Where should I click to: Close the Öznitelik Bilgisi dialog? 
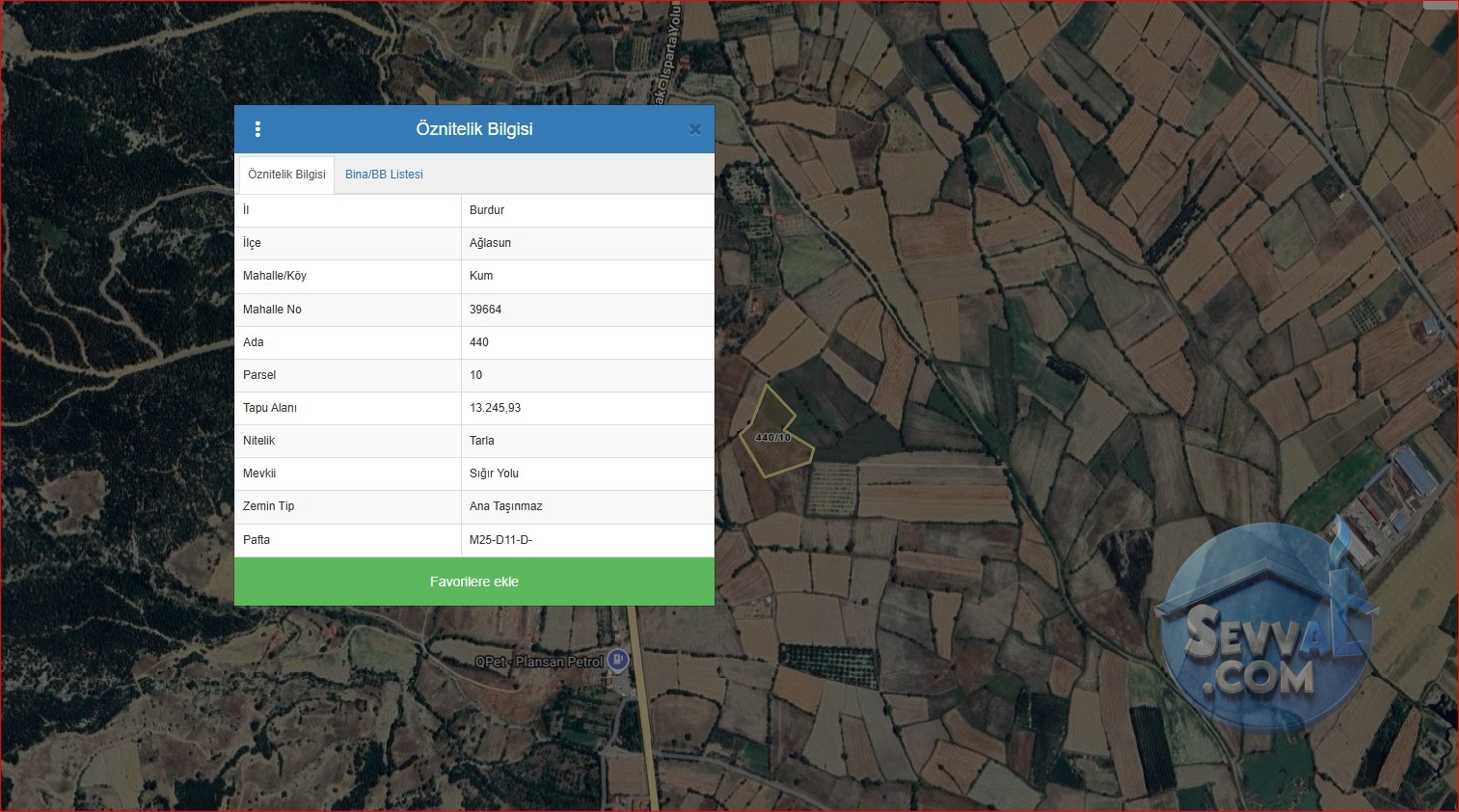[694, 129]
